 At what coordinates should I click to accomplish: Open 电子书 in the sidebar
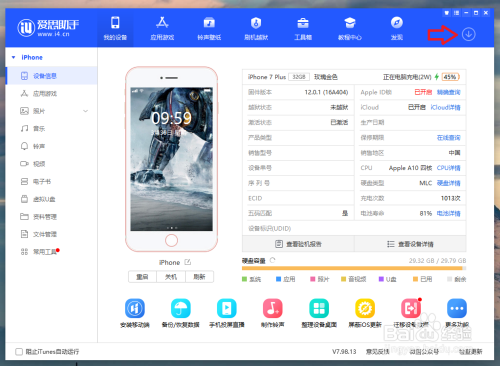(52, 182)
